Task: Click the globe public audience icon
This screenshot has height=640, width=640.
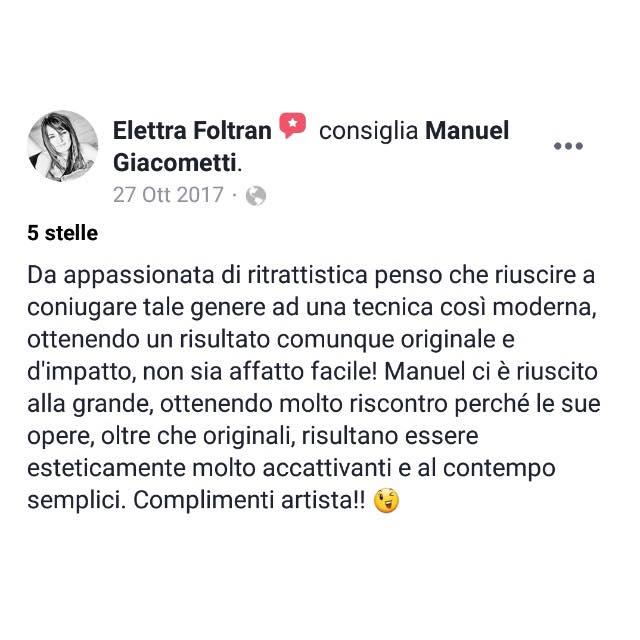Action: pyautogui.click(x=256, y=196)
